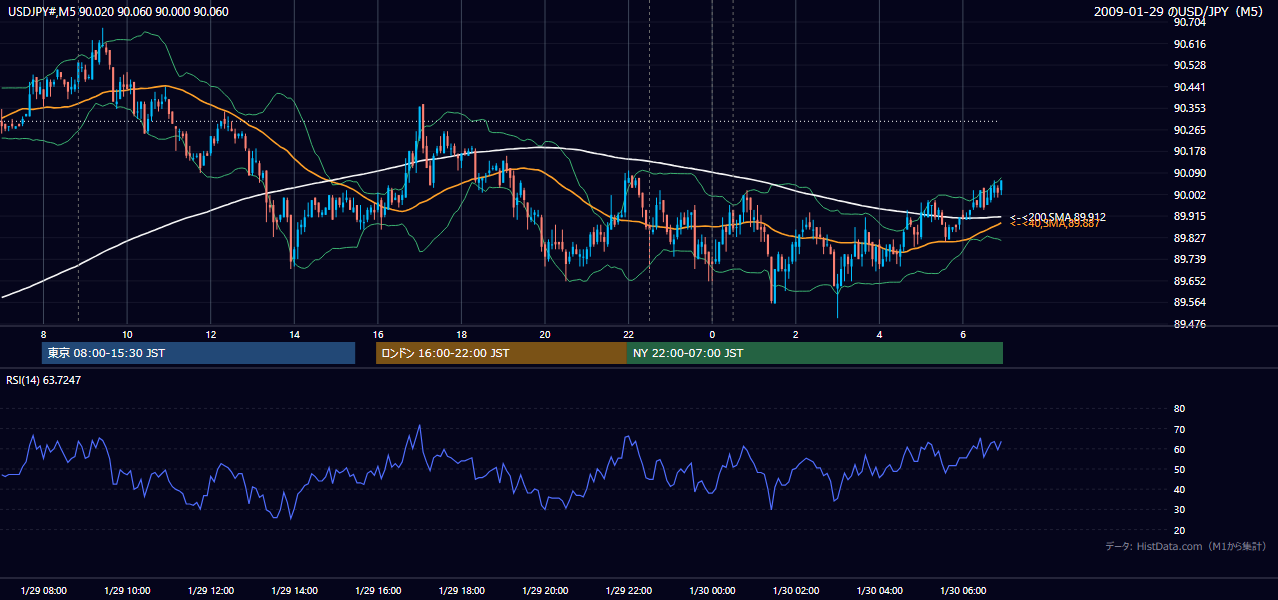The width and height of the screenshot is (1278, 600).
Task: Click price axis value 90.178
Action: click(1190, 151)
